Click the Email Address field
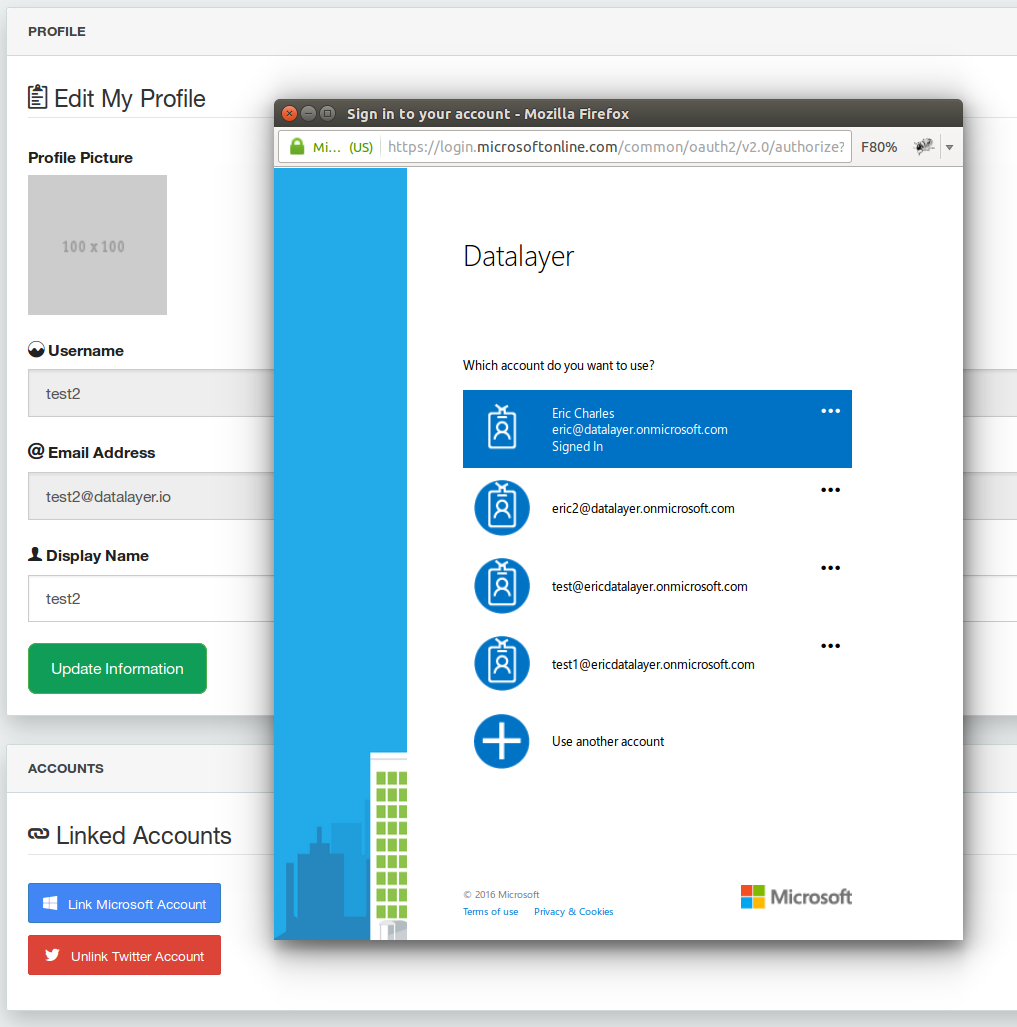1017x1027 pixels. pyautogui.click(x=151, y=496)
